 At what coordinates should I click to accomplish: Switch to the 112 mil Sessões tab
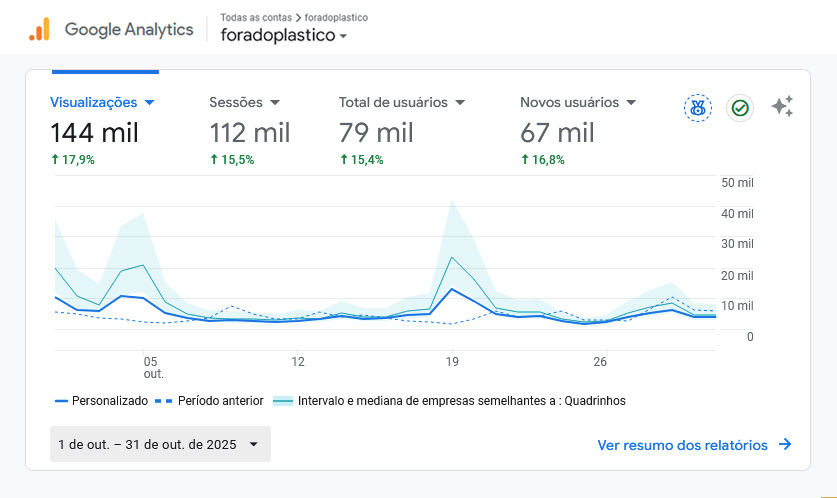coord(250,132)
